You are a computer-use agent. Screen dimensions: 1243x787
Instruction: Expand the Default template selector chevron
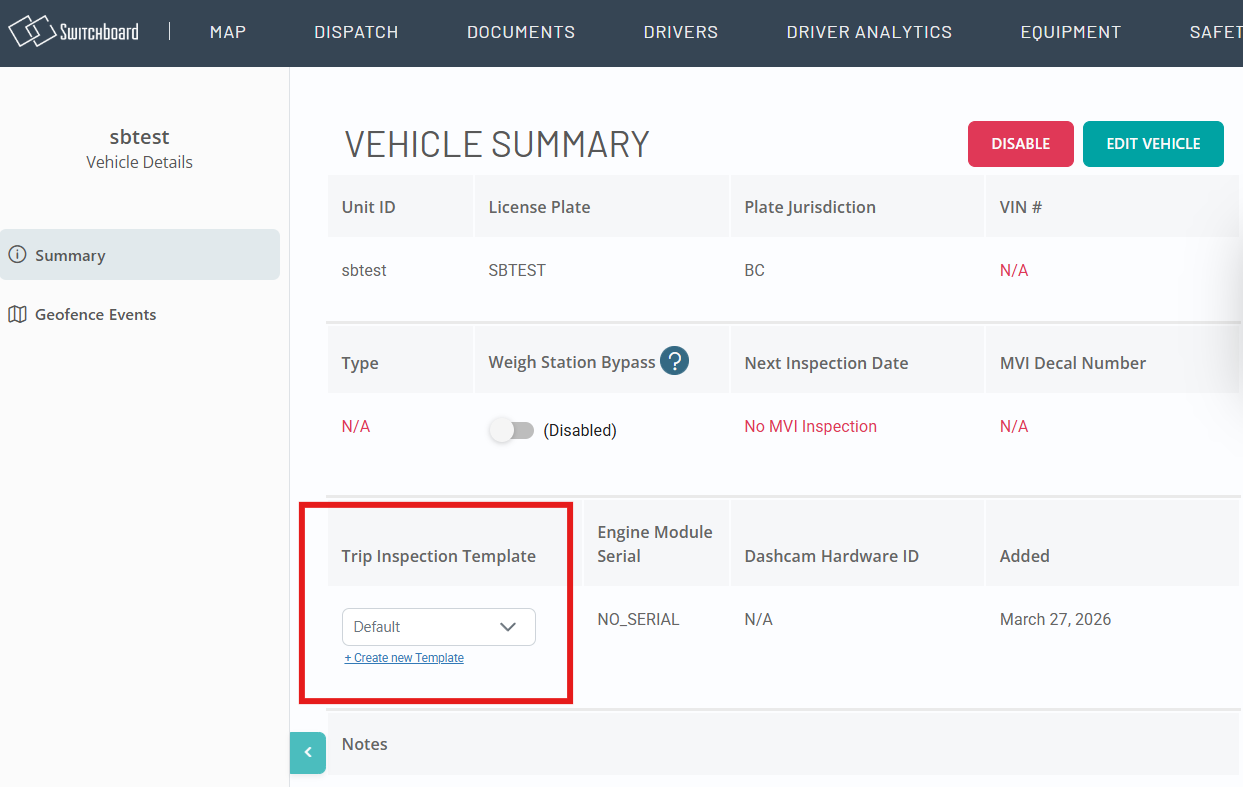point(510,626)
